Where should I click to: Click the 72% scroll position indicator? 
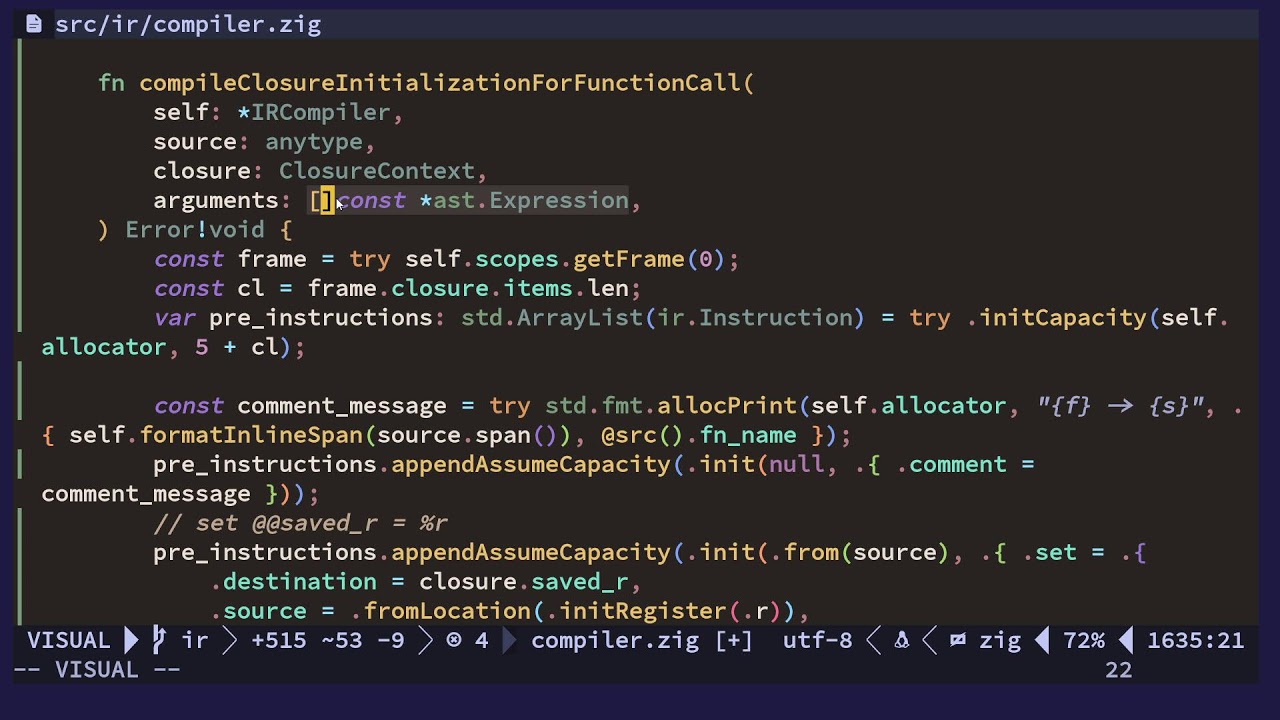point(1084,640)
